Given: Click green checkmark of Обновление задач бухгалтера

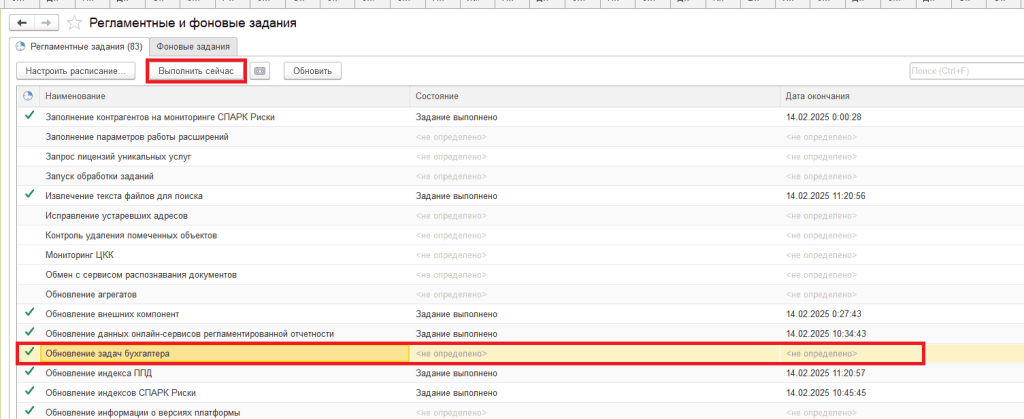Looking at the screenshot, I should [29, 352].
